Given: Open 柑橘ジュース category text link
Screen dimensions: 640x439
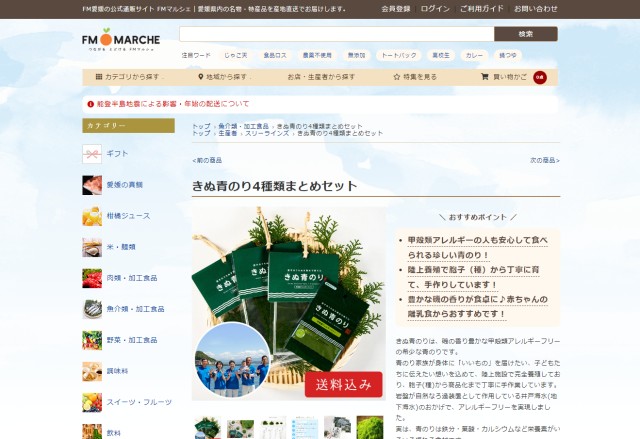Looking at the screenshot, I should [128, 216].
